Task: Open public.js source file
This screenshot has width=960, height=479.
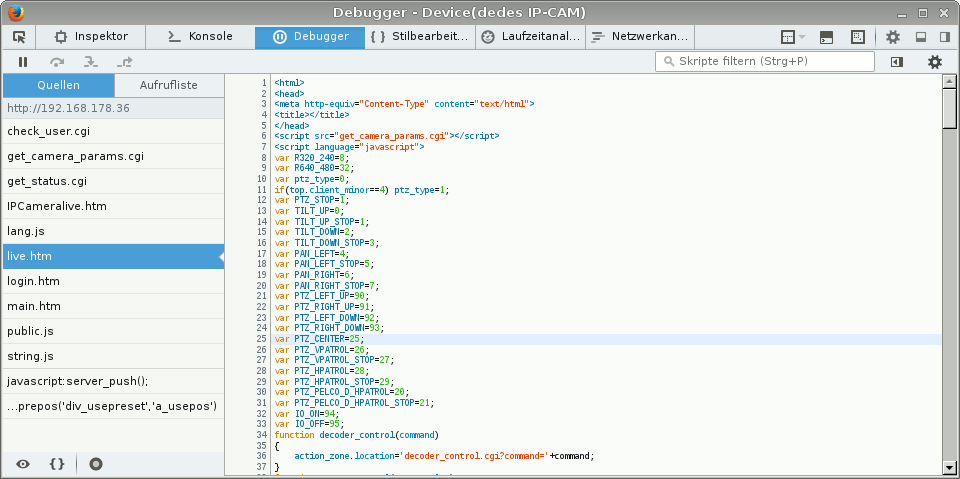Action: [113, 331]
